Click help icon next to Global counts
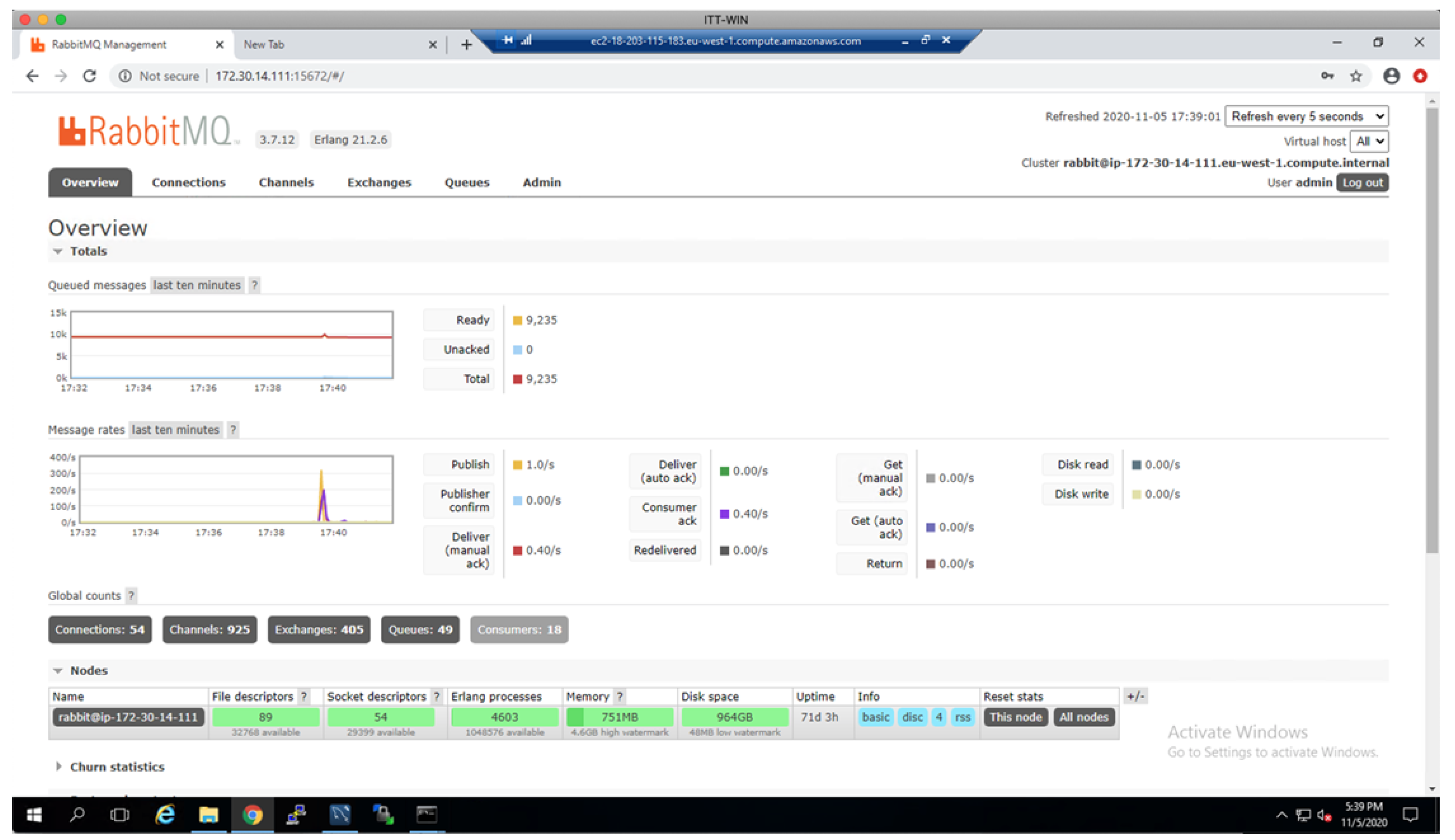The width and height of the screenshot is (1455, 840). point(131,596)
